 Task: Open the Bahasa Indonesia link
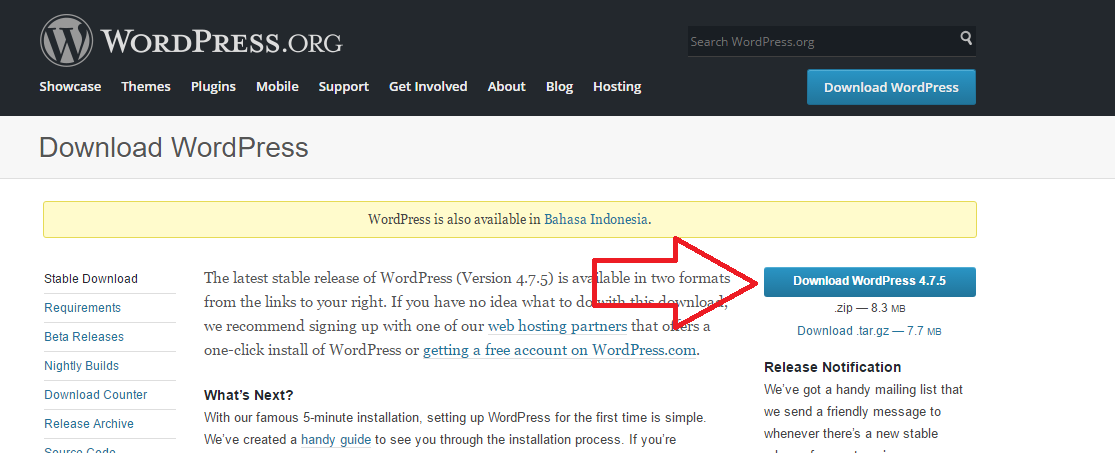[x=595, y=219]
